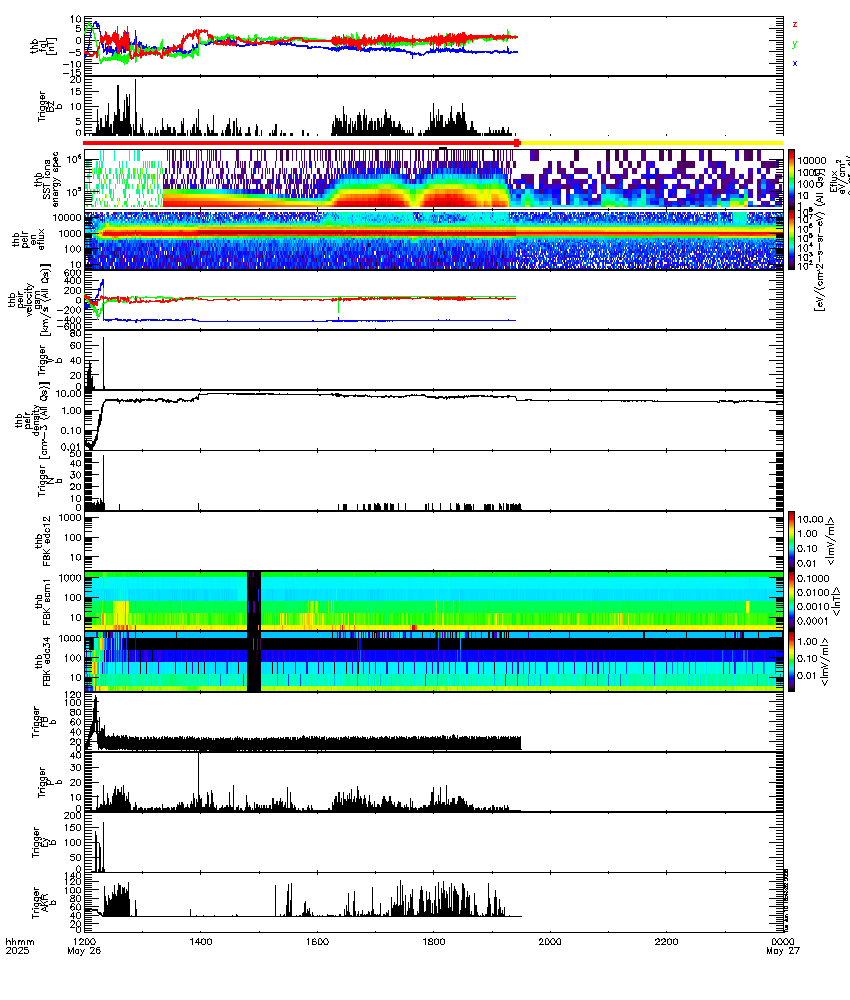Click the '<|nT|>' color bar unit label
Image resolution: width=850 pixels, height=1000 pixels.
836,601
